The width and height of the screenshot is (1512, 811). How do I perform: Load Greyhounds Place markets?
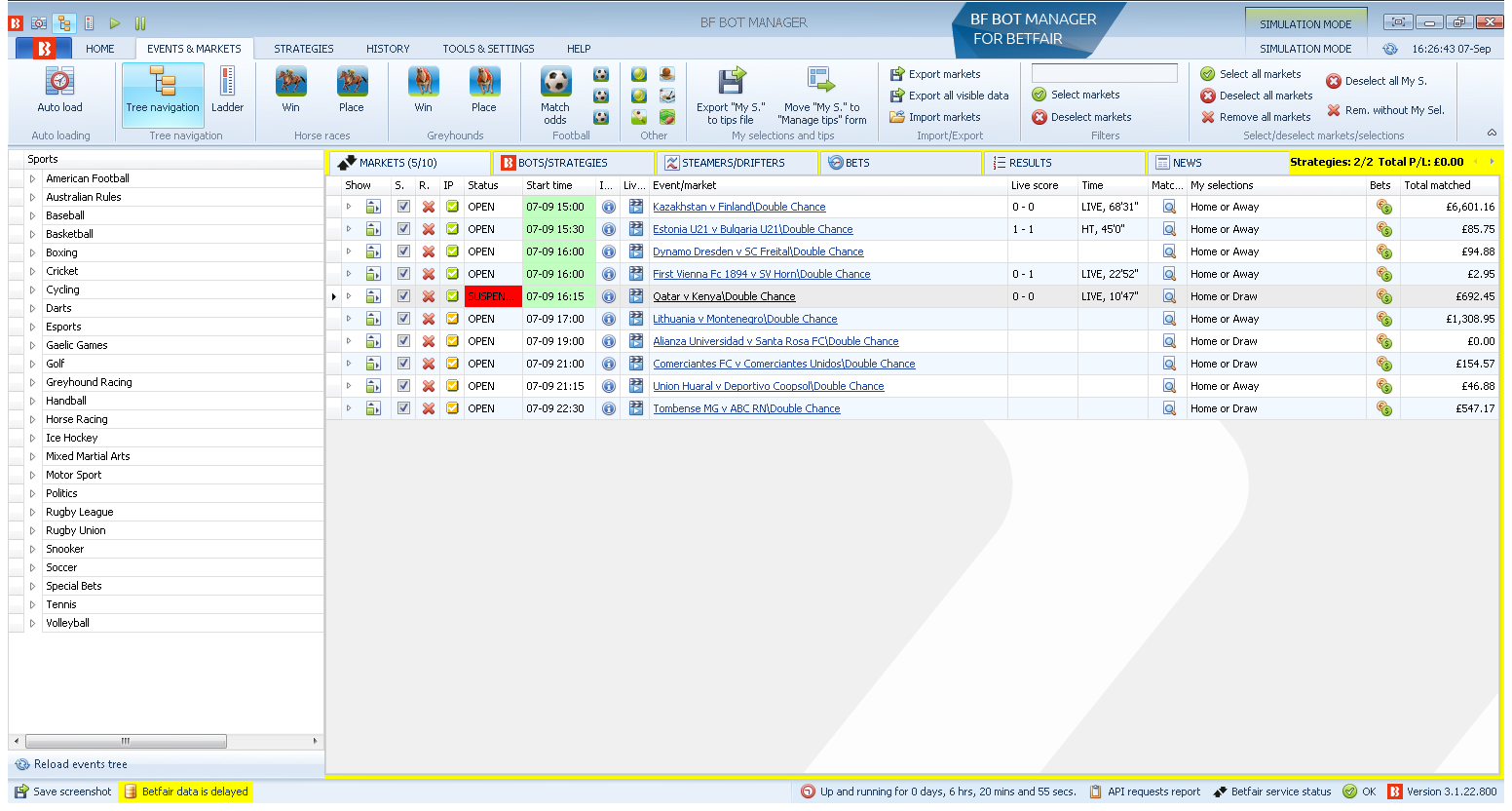[484, 90]
